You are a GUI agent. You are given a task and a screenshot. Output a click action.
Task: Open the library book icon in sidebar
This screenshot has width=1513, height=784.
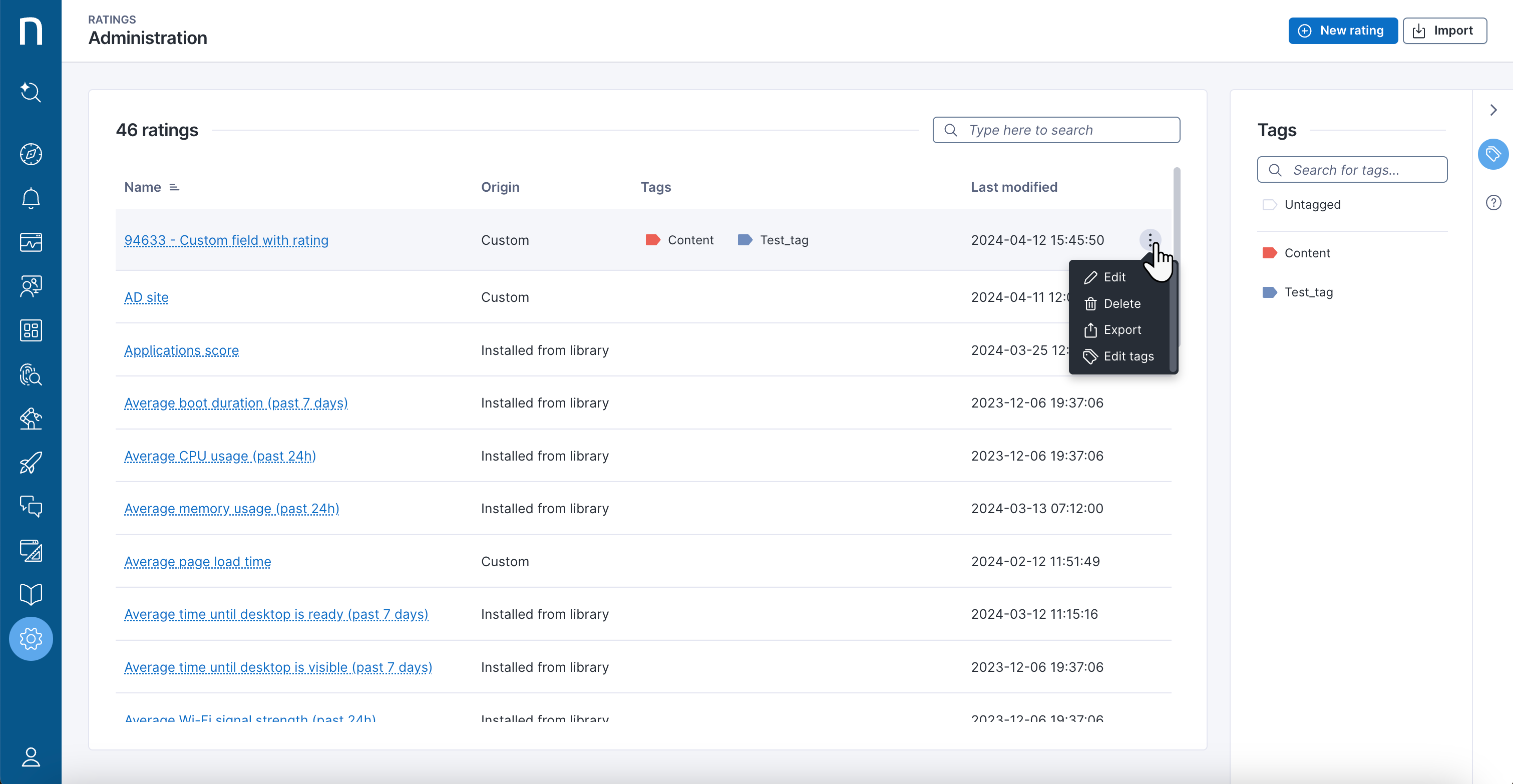coord(31,594)
